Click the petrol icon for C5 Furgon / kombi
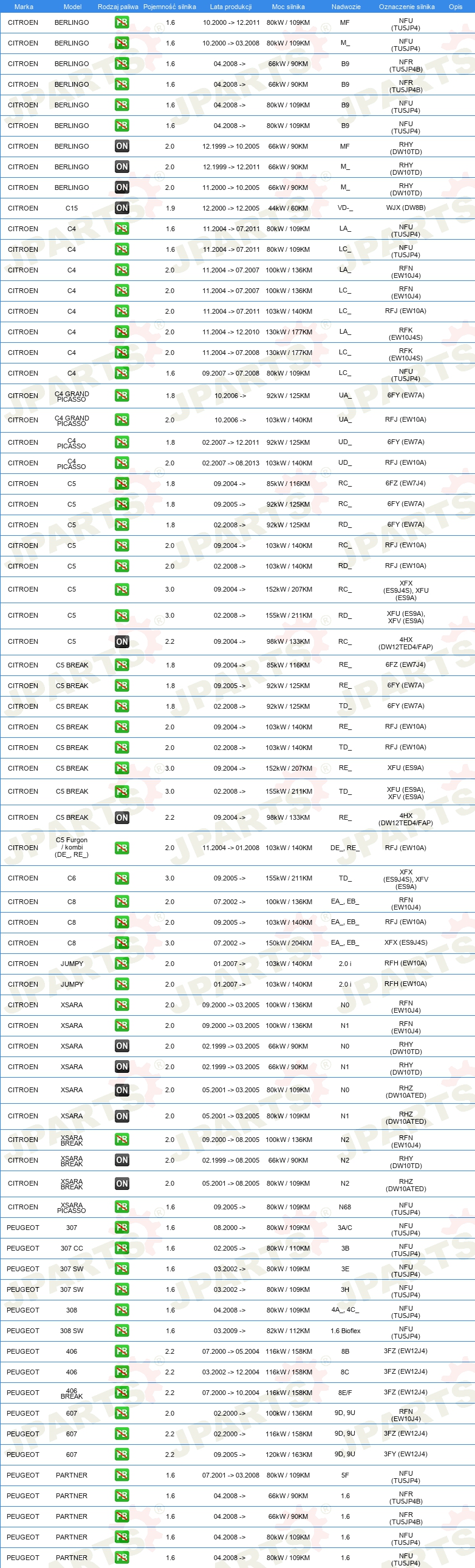475x1568 pixels. [122, 848]
